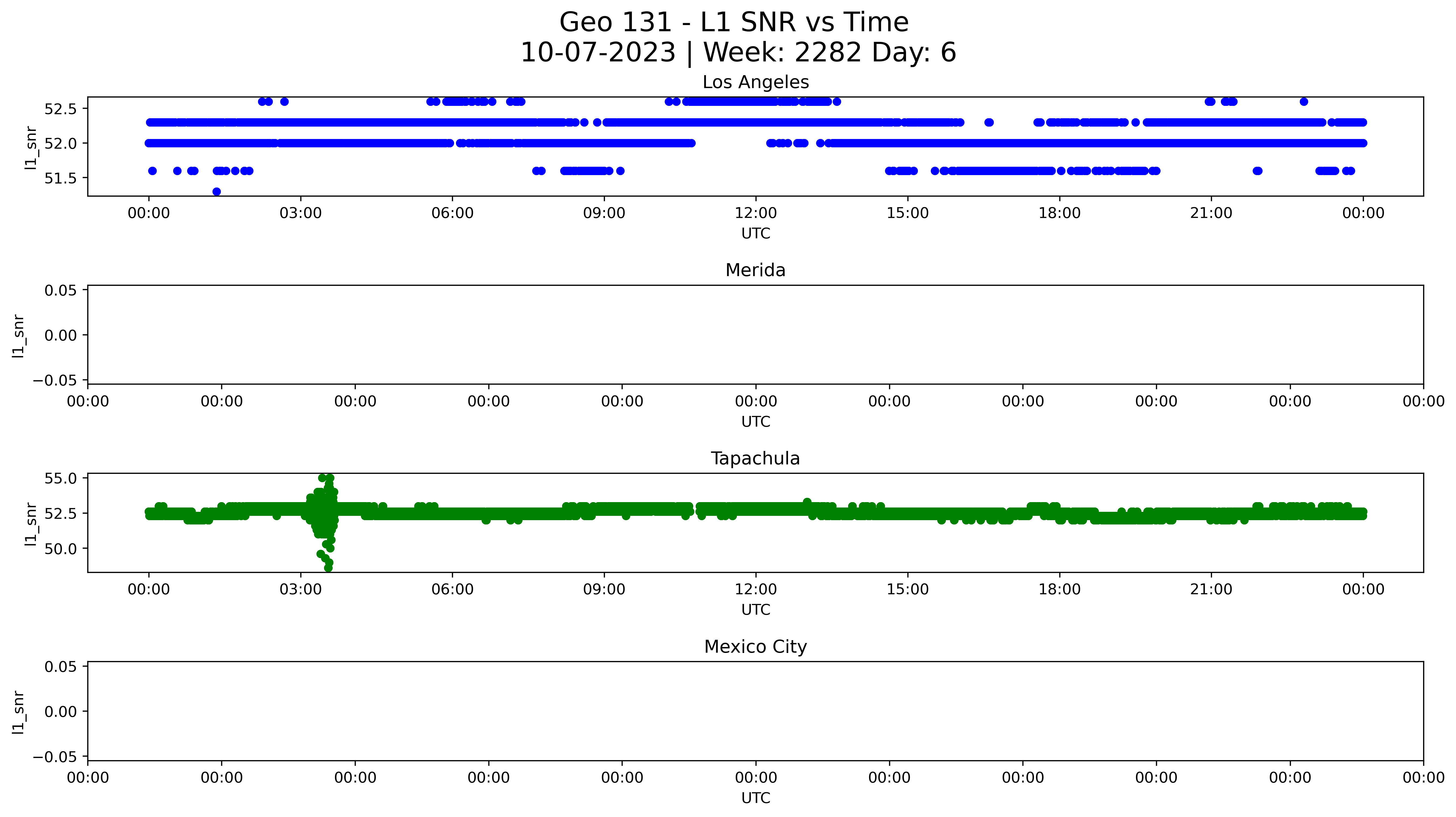This screenshot has height=817, width=1456.
Task: Click the lowest green point of the Tapachula spike
Action: (328, 568)
